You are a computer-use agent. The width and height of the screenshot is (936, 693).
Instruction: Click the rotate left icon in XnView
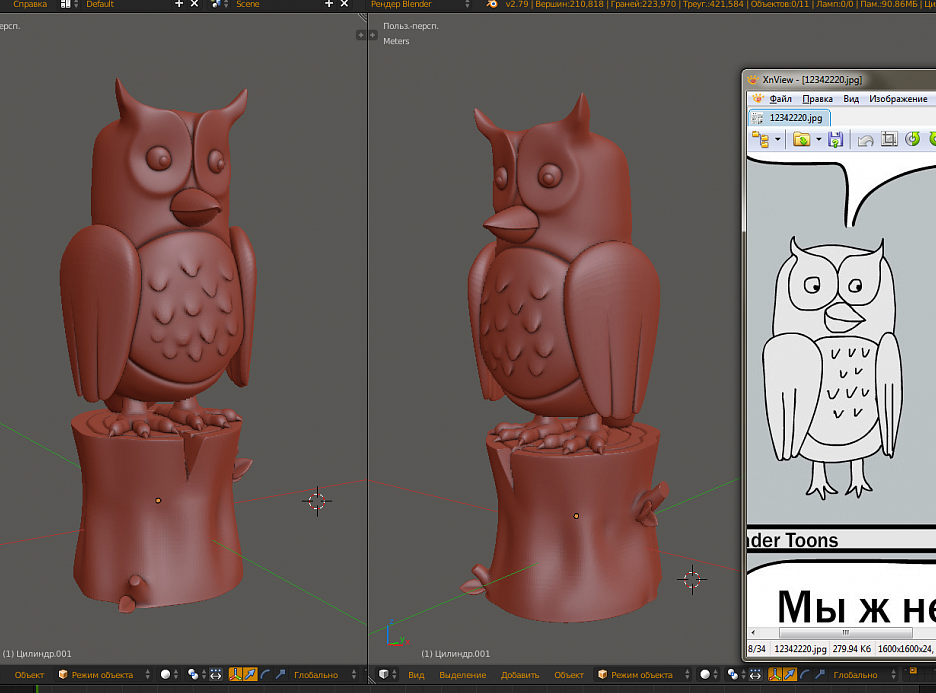(x=912, y=140)
